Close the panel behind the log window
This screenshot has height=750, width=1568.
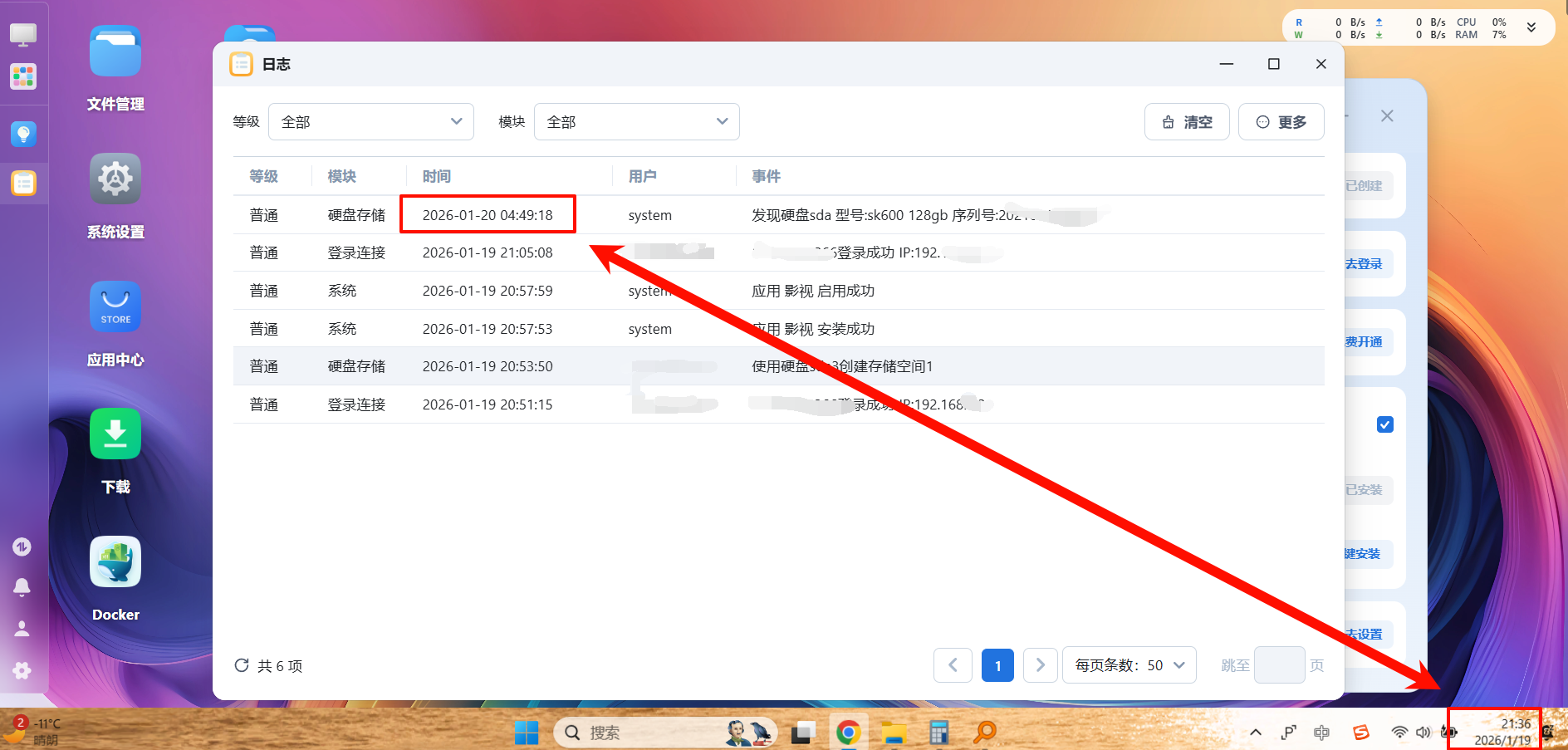(x=1387, y=116)
